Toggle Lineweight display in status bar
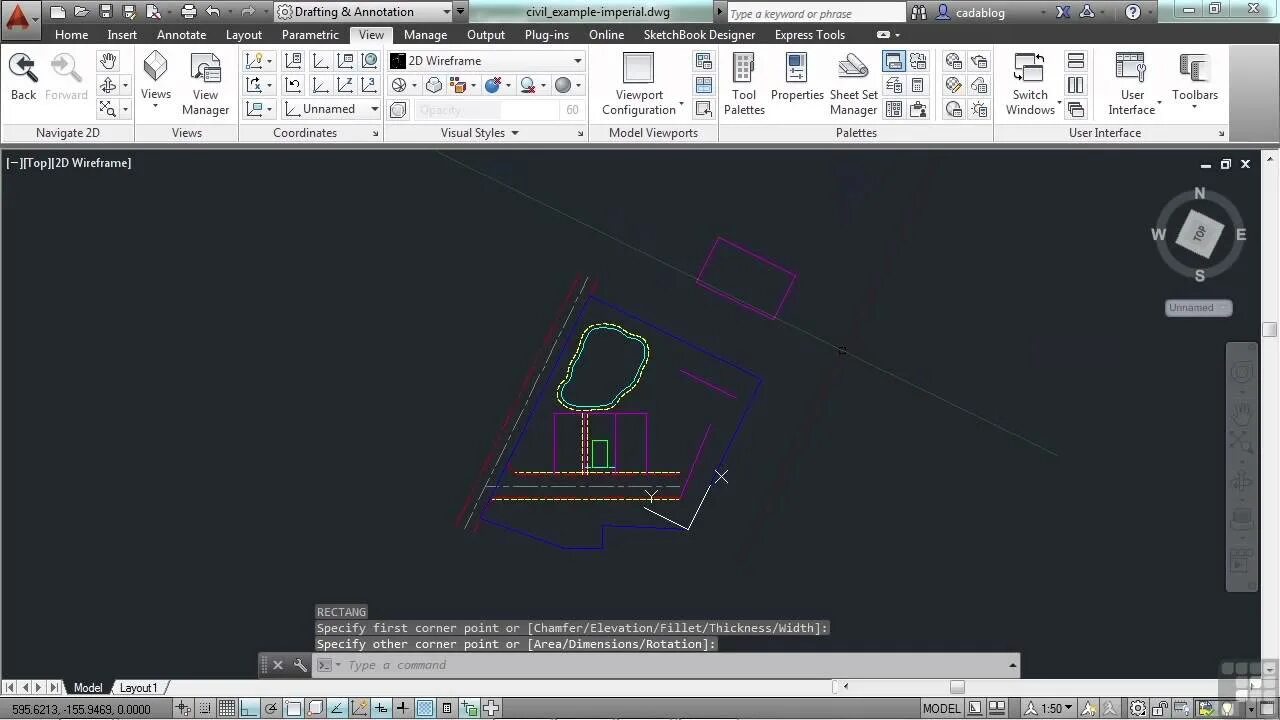 tap(403, 709)
